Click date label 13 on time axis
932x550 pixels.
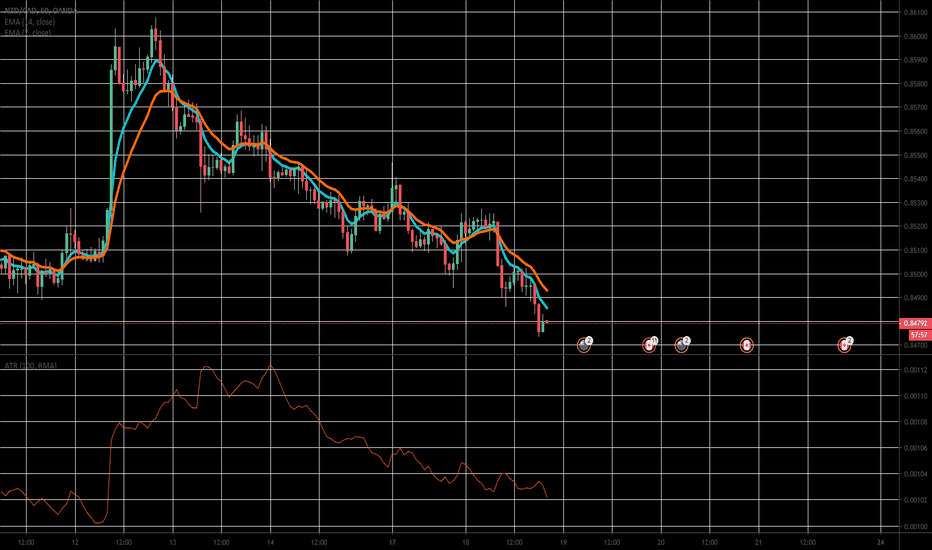pyautogui.click(x=172, y=542)
